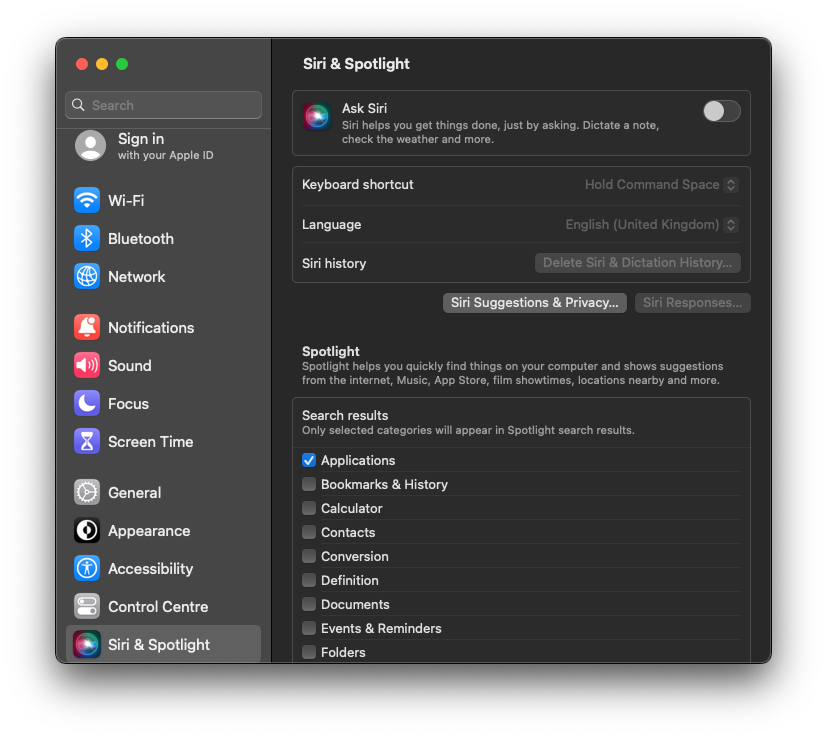Enable the Conversion checkbox
Viewport: 827px width, 737px height.
(309, 556)
